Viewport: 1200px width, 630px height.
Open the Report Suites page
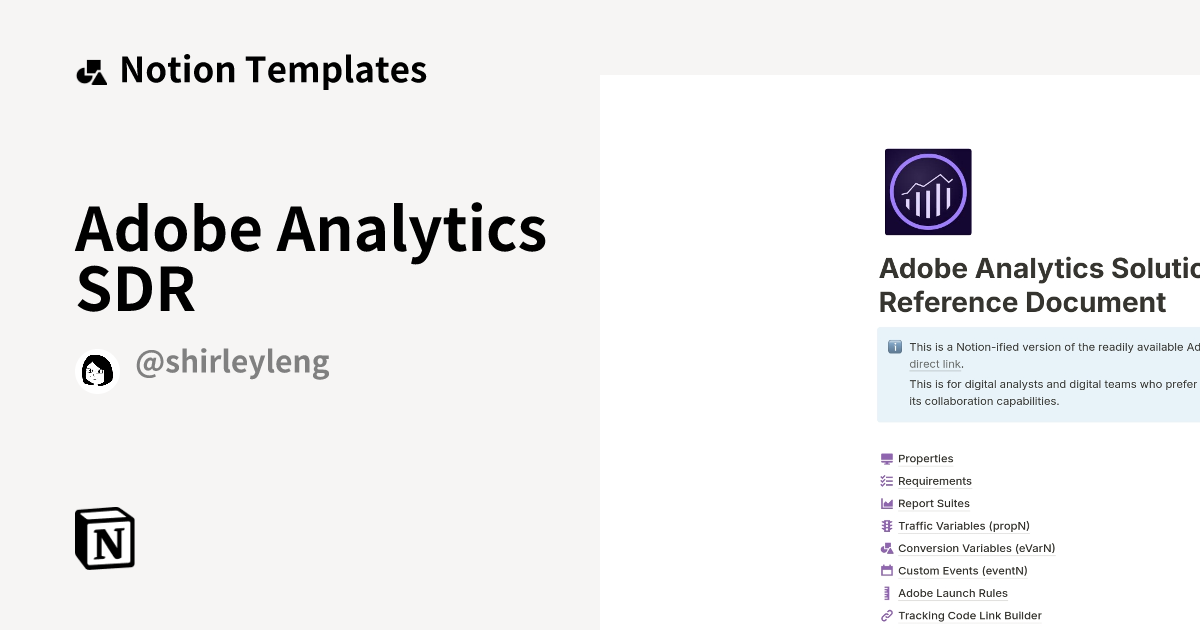[x=933, y=503]
